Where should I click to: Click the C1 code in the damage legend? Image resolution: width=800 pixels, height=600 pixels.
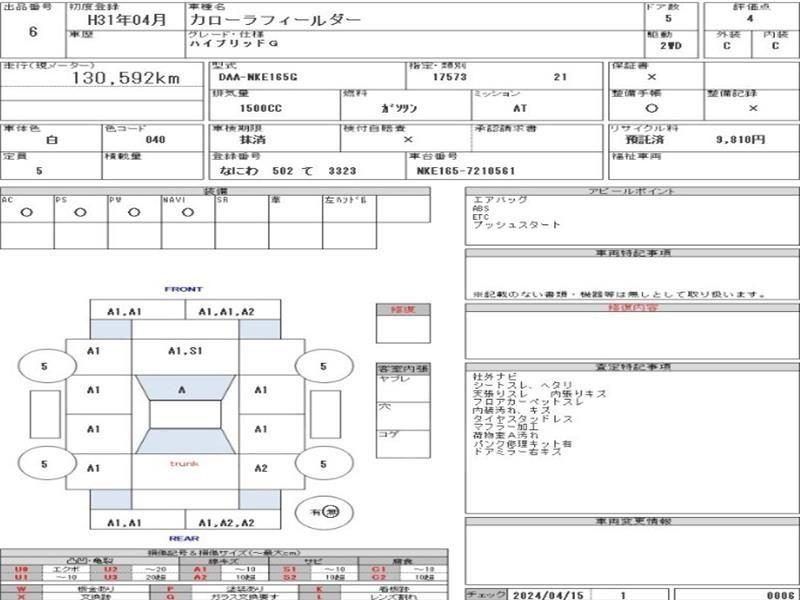pos(379,569)
